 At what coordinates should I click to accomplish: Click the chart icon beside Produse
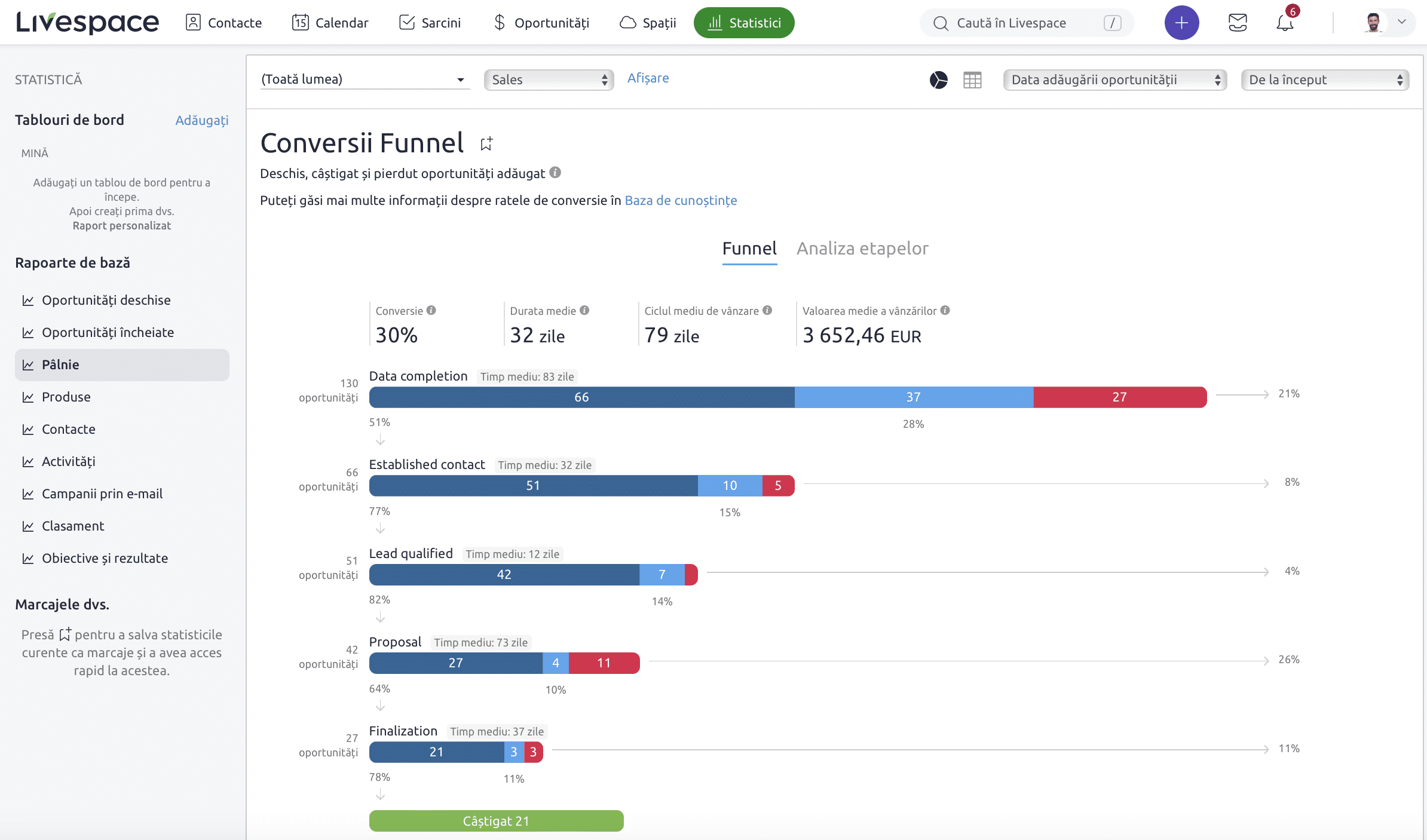27,397
